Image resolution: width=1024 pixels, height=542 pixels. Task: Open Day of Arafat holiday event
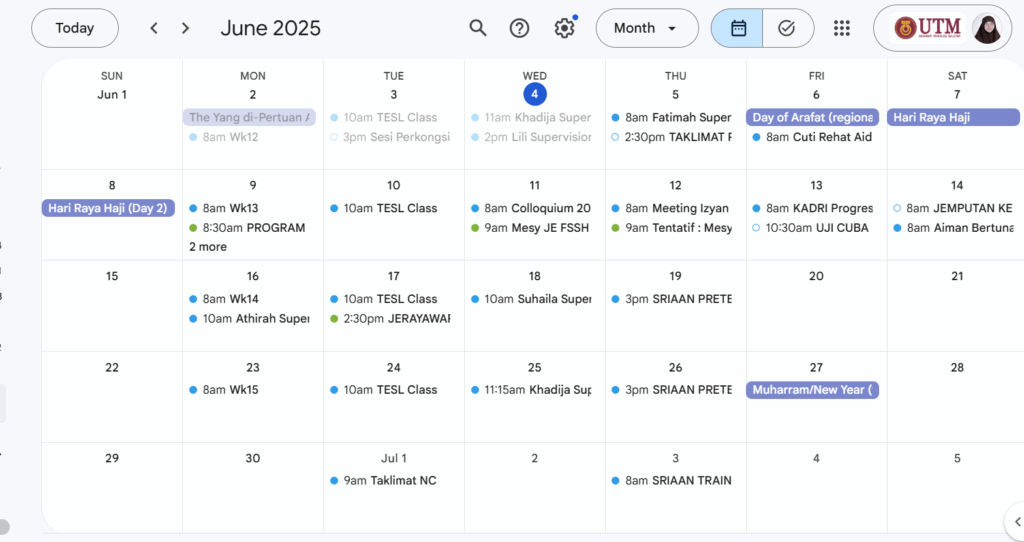tap(812, 118)
